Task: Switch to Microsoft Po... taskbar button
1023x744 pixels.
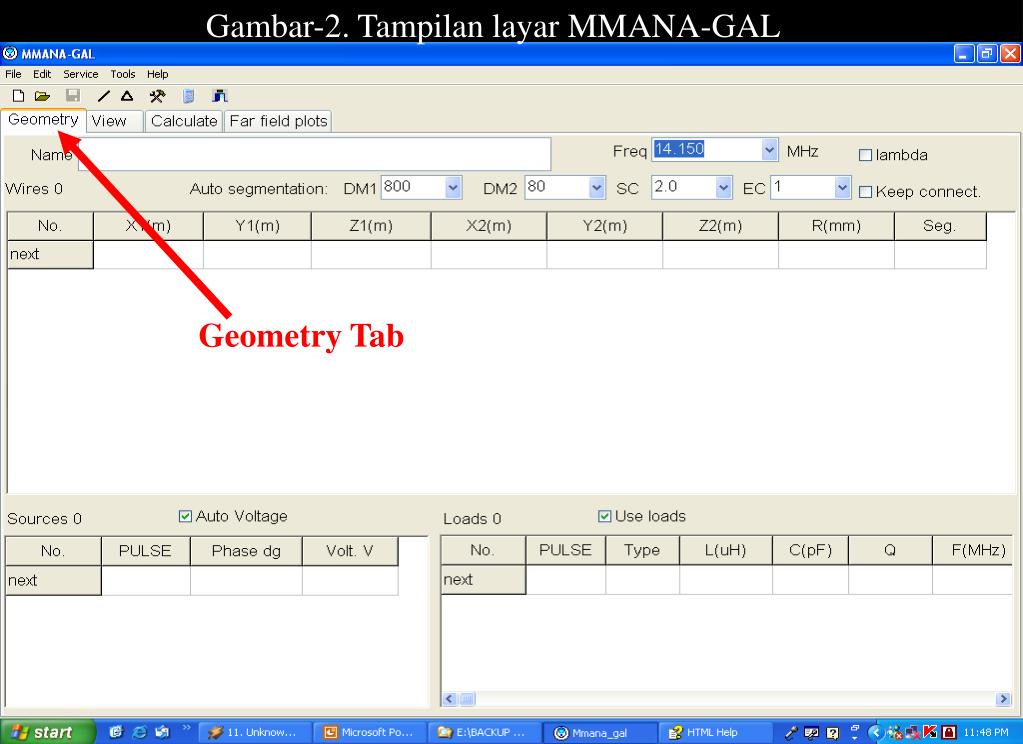Action: tap(370, 732)
